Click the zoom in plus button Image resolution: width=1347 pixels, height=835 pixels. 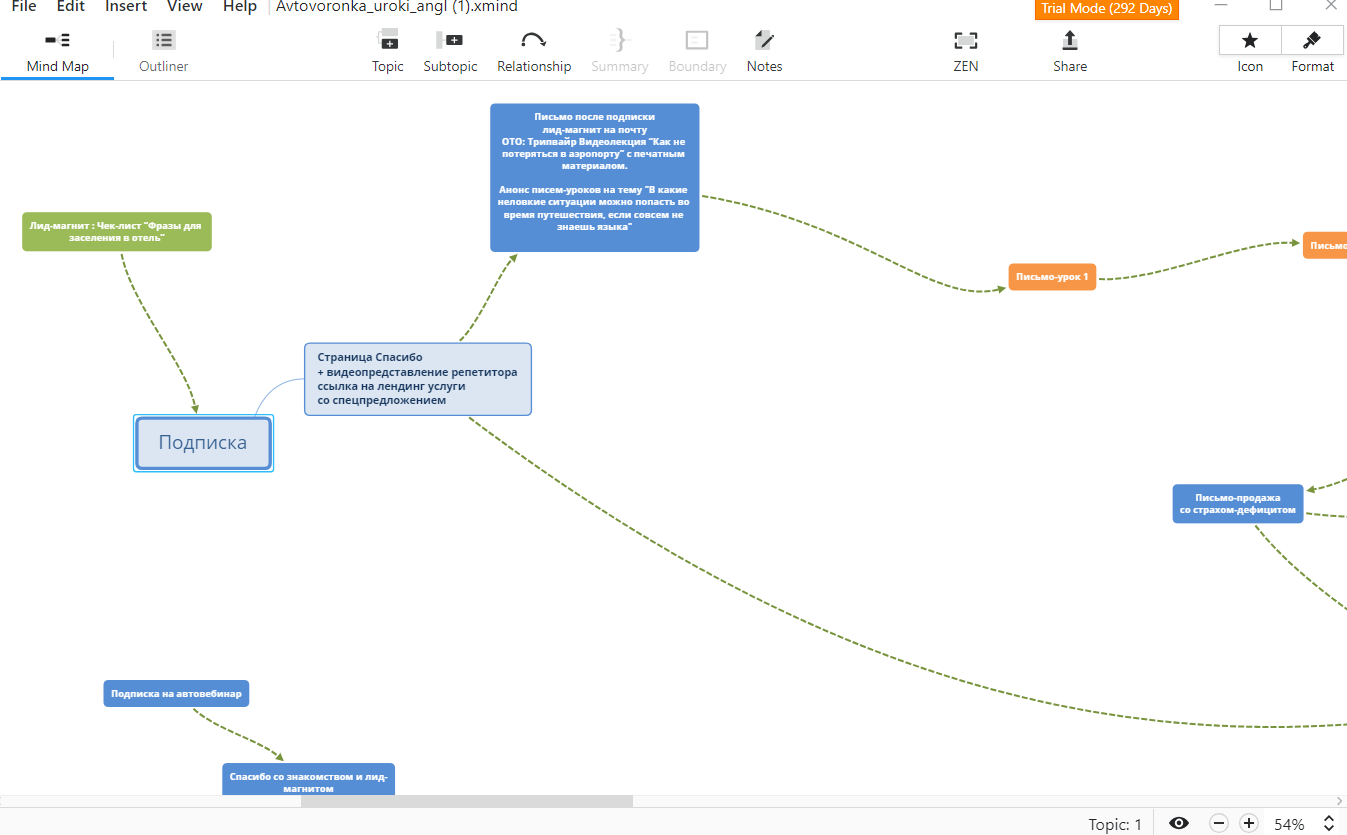point(1248,824)
